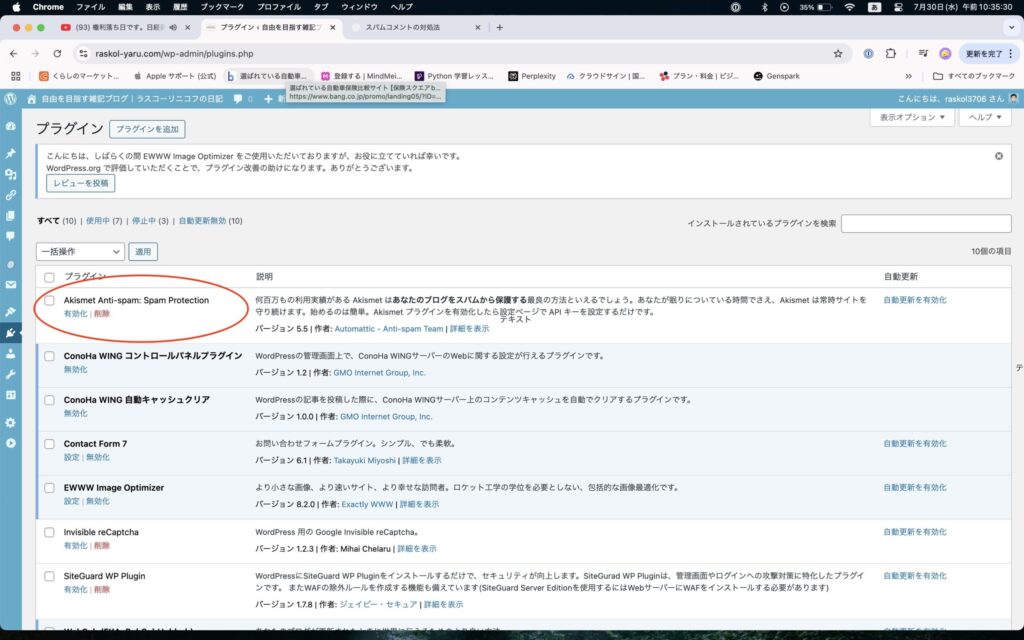Open the Chrome apps grid icon
Image resolution: width=1024 pixels, height=640 pixels.
coord(16,76)
